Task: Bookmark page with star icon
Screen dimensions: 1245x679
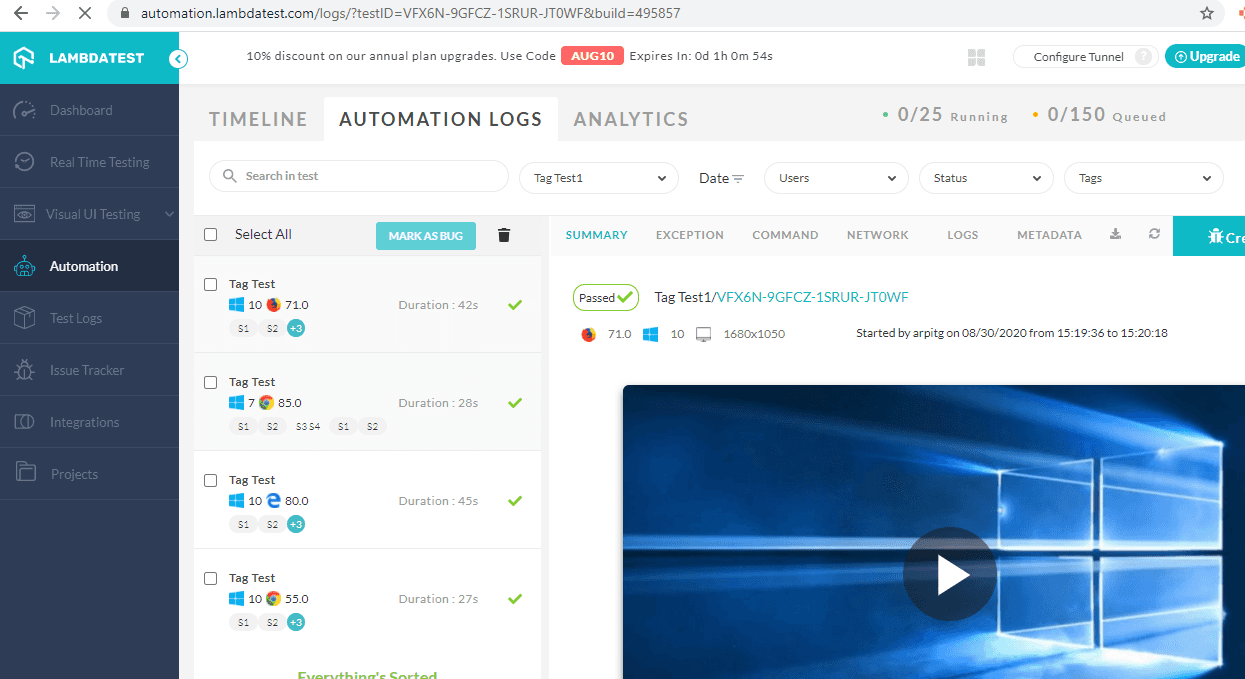Action: [1207, 14]
